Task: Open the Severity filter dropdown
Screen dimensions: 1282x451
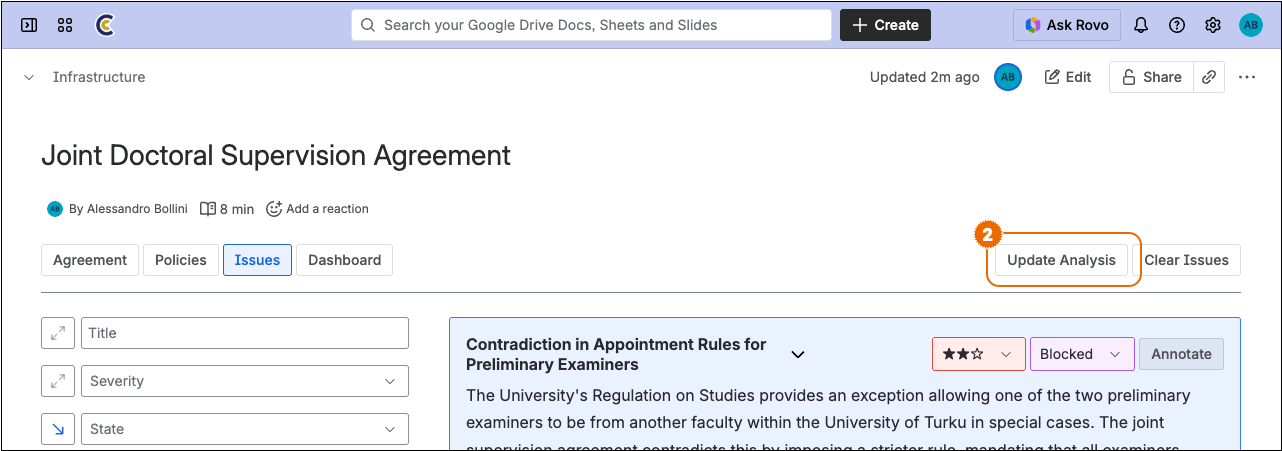Action: [244, 381]
